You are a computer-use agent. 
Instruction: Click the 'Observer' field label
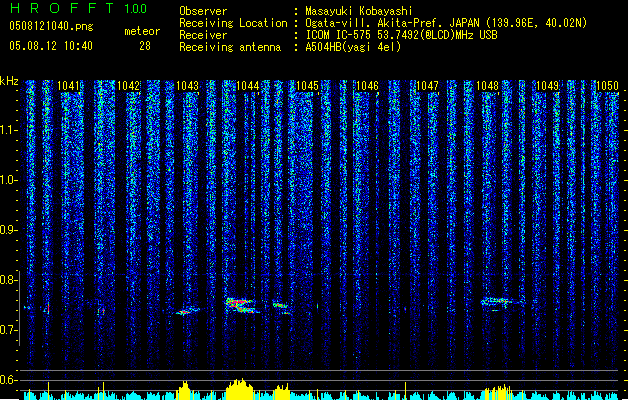pos(203,11)
